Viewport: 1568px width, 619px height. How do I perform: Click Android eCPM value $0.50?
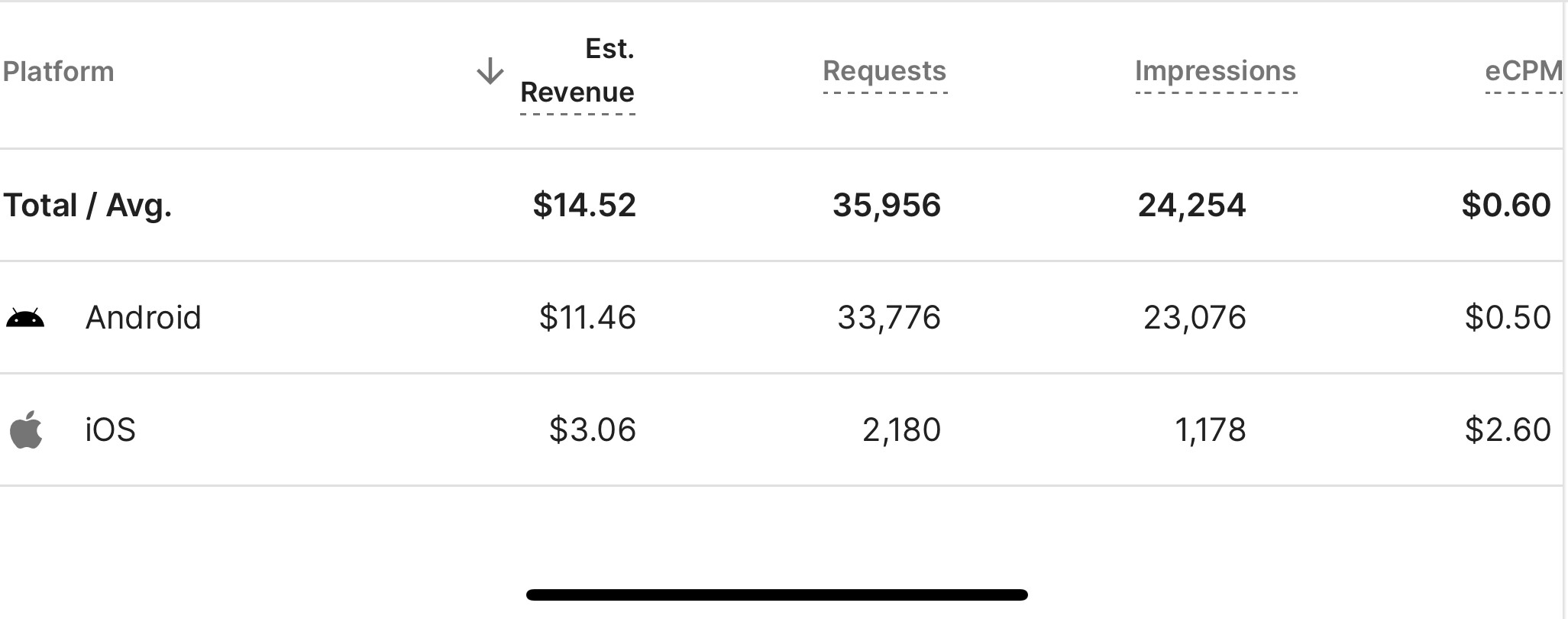1508,317
